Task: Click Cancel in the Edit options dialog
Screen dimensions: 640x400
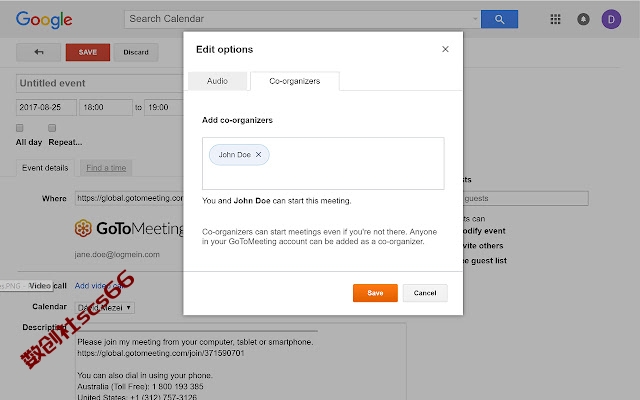Action: coord(425,293)
